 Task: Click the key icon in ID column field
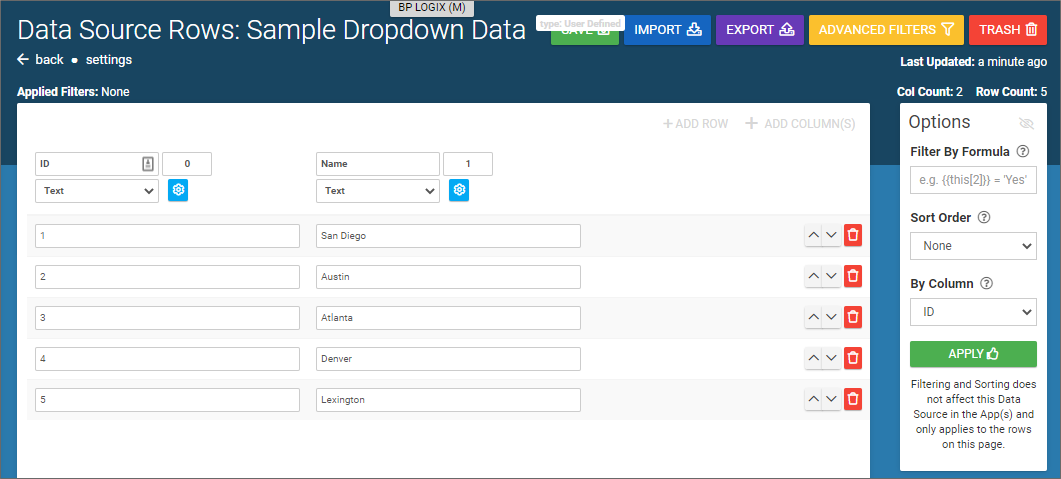(147, 164)
